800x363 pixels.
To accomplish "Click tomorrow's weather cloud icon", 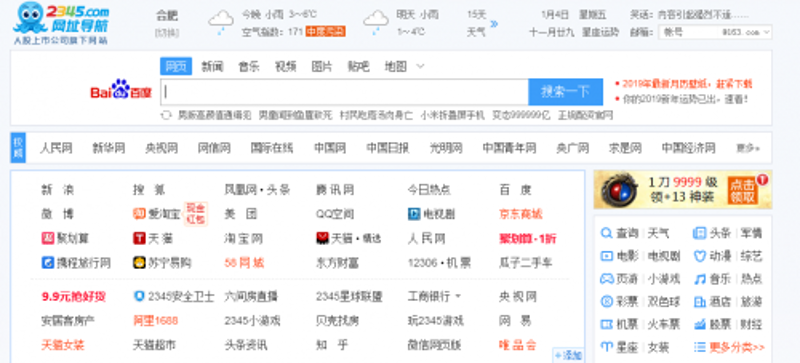I will [376, 22].
